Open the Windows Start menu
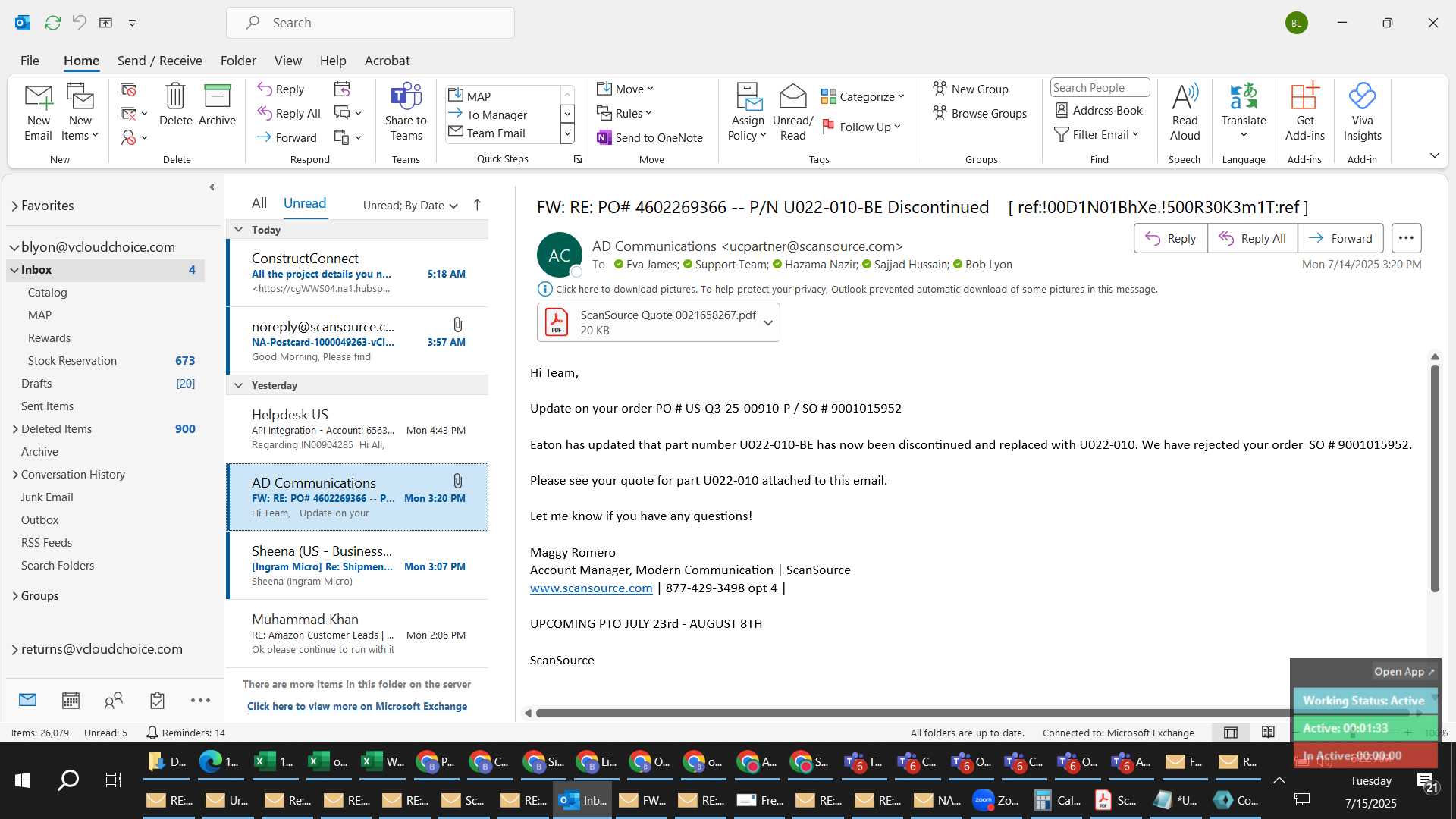 tap(23, 780)
